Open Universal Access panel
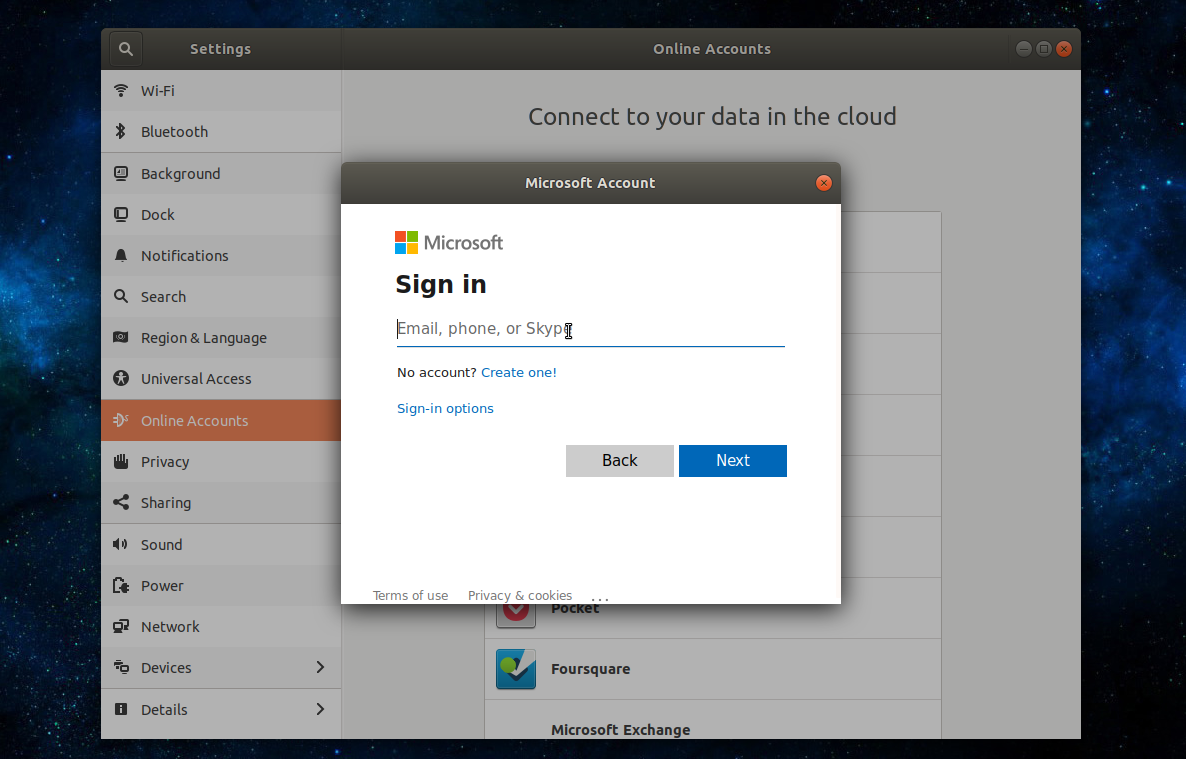Screen dimensions: 1186x759 [221, 378]
